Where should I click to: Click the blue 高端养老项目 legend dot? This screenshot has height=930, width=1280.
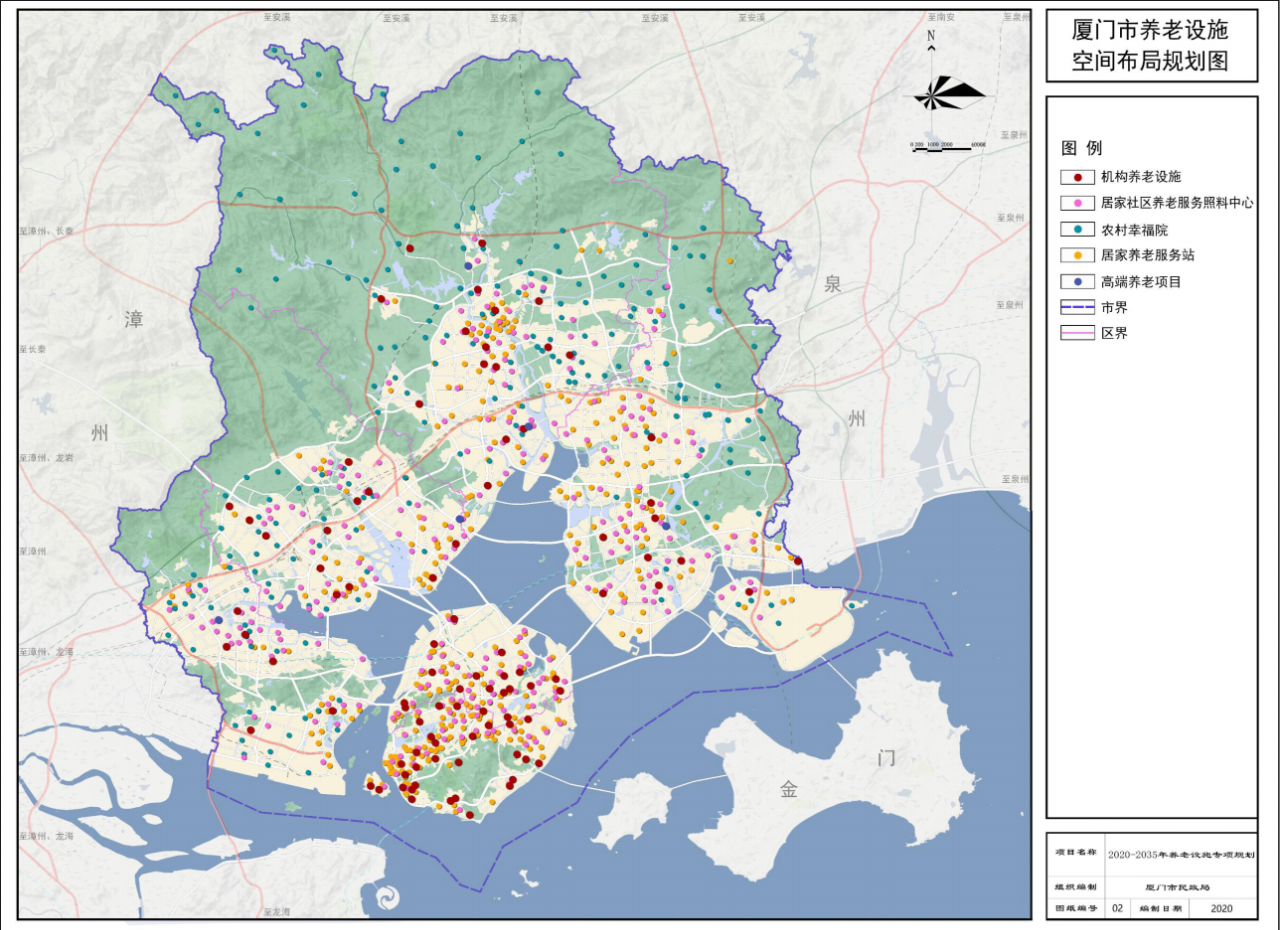point(1077,282)
